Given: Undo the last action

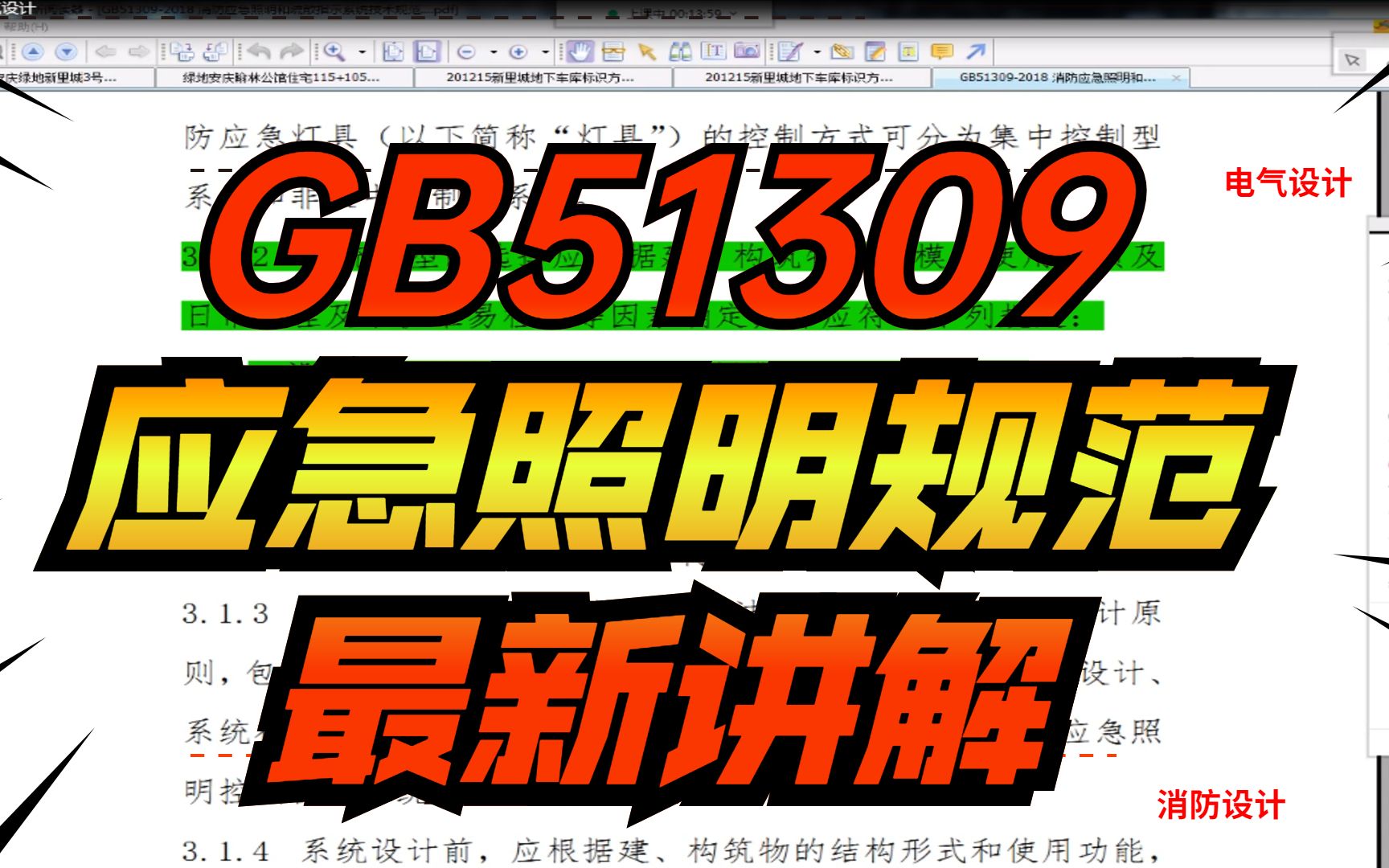Looking at the screenshot, I should pyautogui.click(x=259, y=52).
